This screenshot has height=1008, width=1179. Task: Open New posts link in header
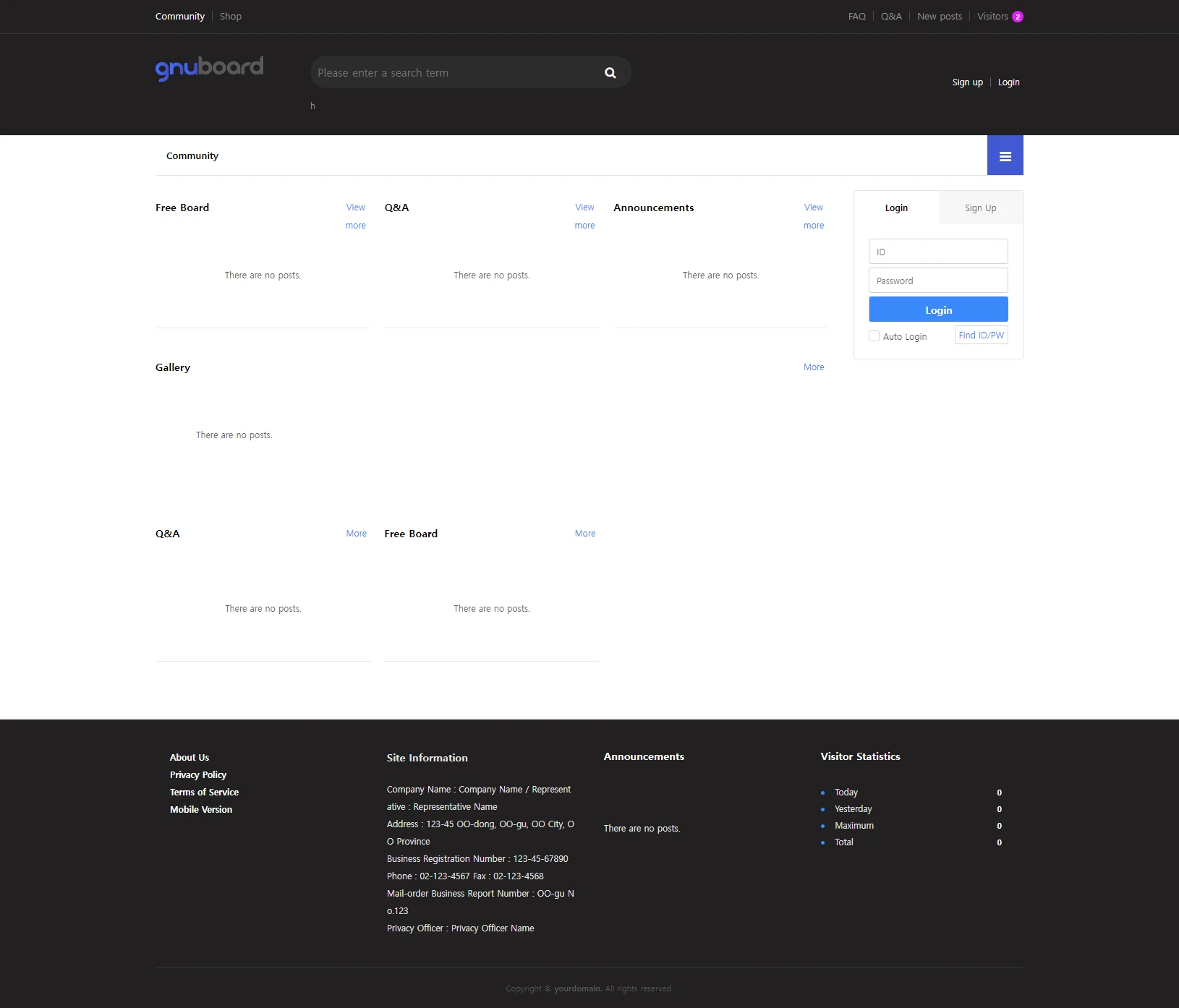940,17
